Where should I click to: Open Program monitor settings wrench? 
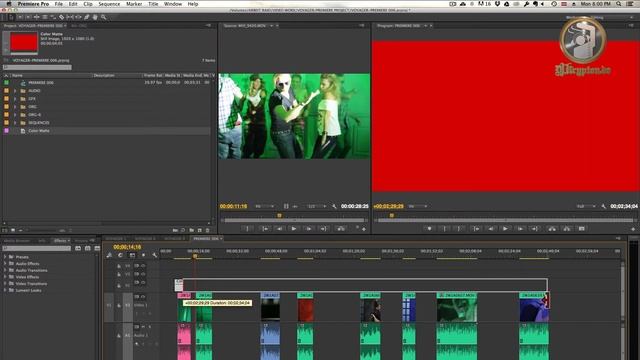(604, 207)
